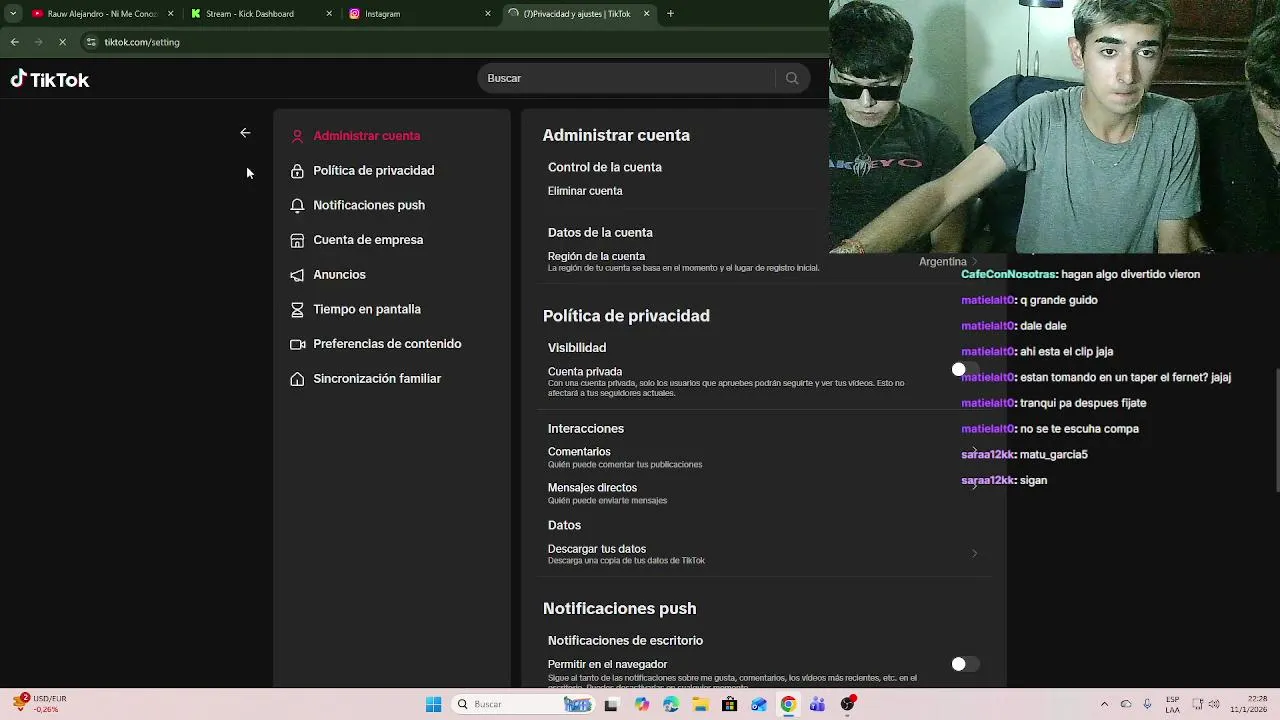1280x720 pixels.
Task: Close the Instagram tab
Action: pos(488,14)
